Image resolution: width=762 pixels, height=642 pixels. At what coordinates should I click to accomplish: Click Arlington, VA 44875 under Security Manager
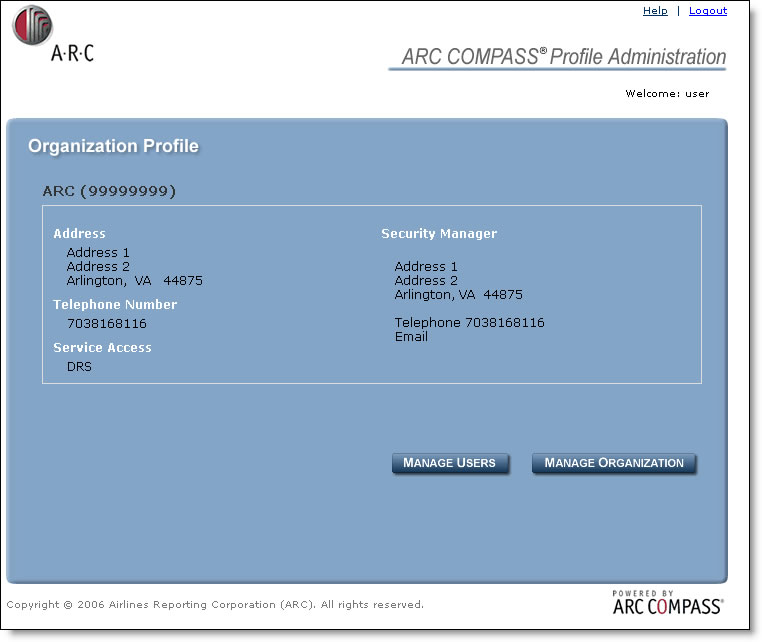point(459,295)
